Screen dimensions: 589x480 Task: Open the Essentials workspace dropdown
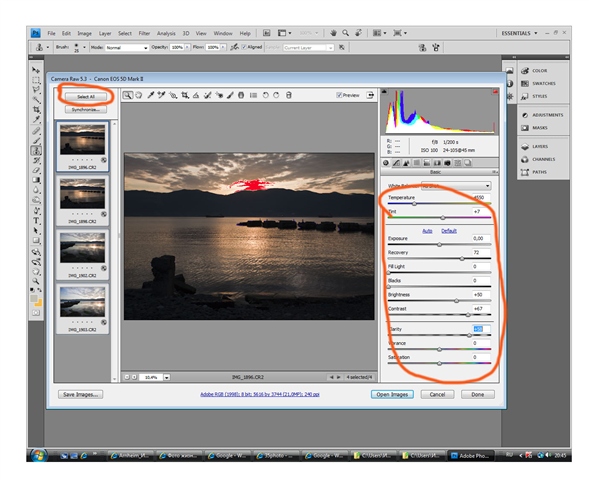[x=519, y=33]
